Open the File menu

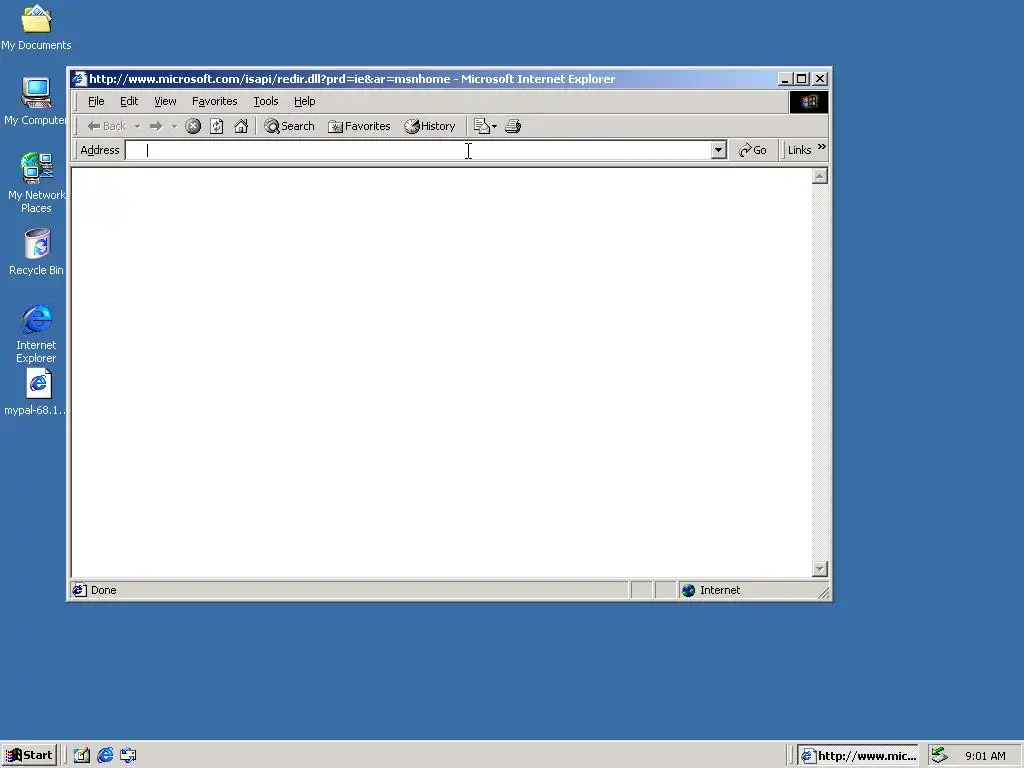click(x=96, y=101)
